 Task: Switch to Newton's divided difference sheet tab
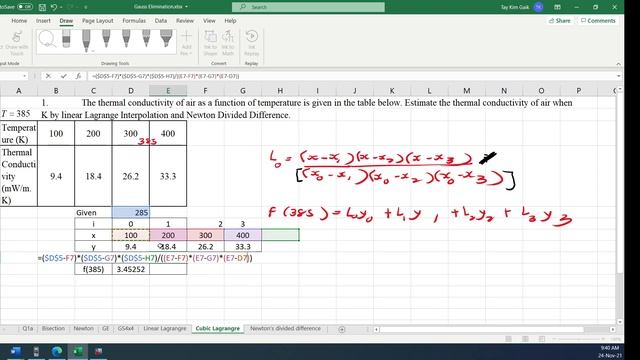pyautogui.click(x=285, y=329)
